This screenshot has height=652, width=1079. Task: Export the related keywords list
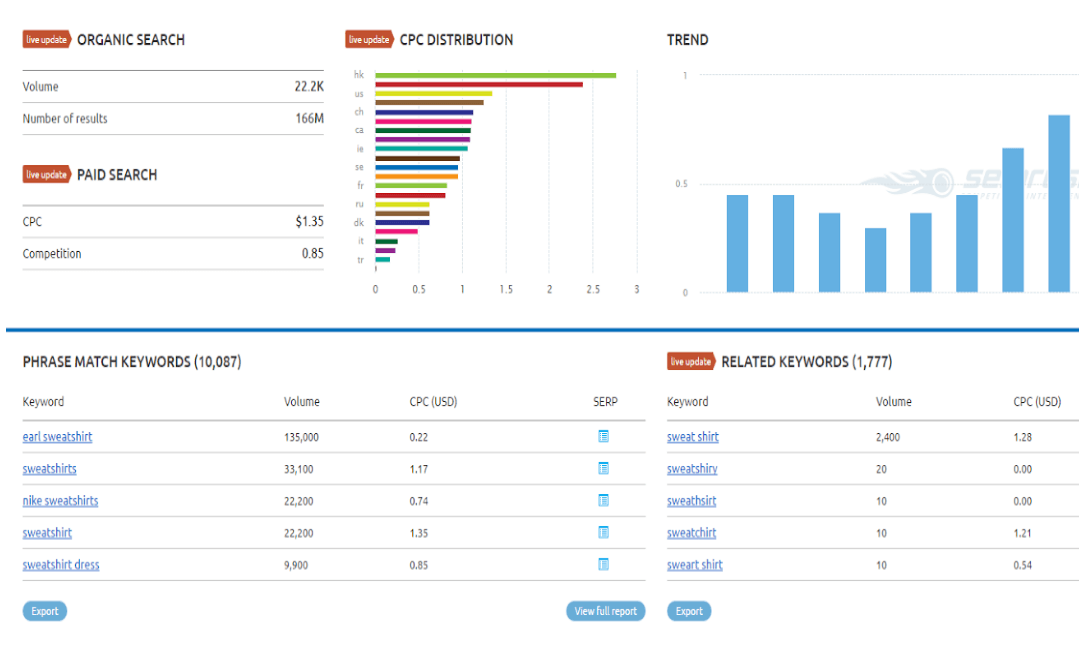(x=689, y=611)
